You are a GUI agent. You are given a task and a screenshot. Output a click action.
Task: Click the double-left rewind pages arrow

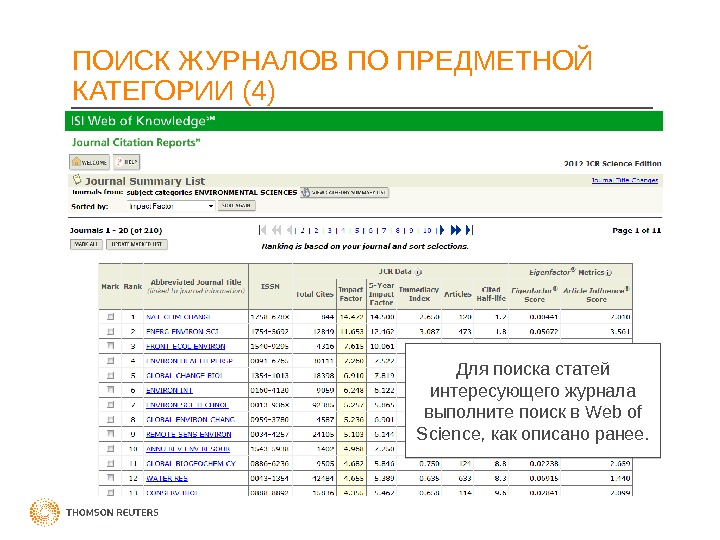(x=276, y=230)
